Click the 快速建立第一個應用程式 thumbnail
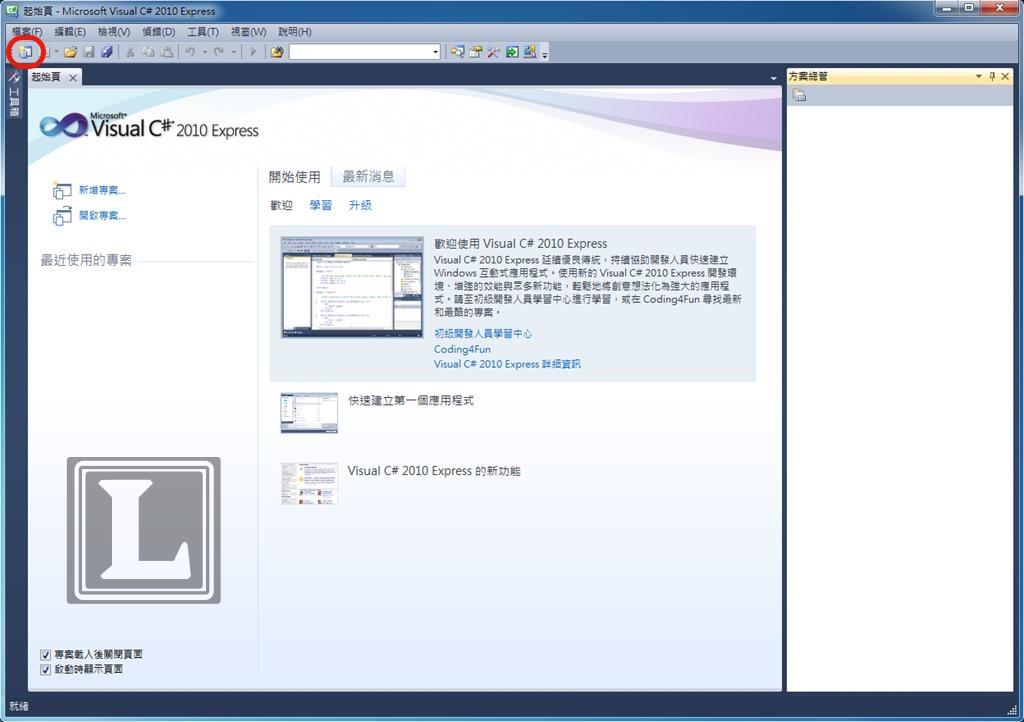Viewport: 1024px width, 722px height. [x=309, y=413]
